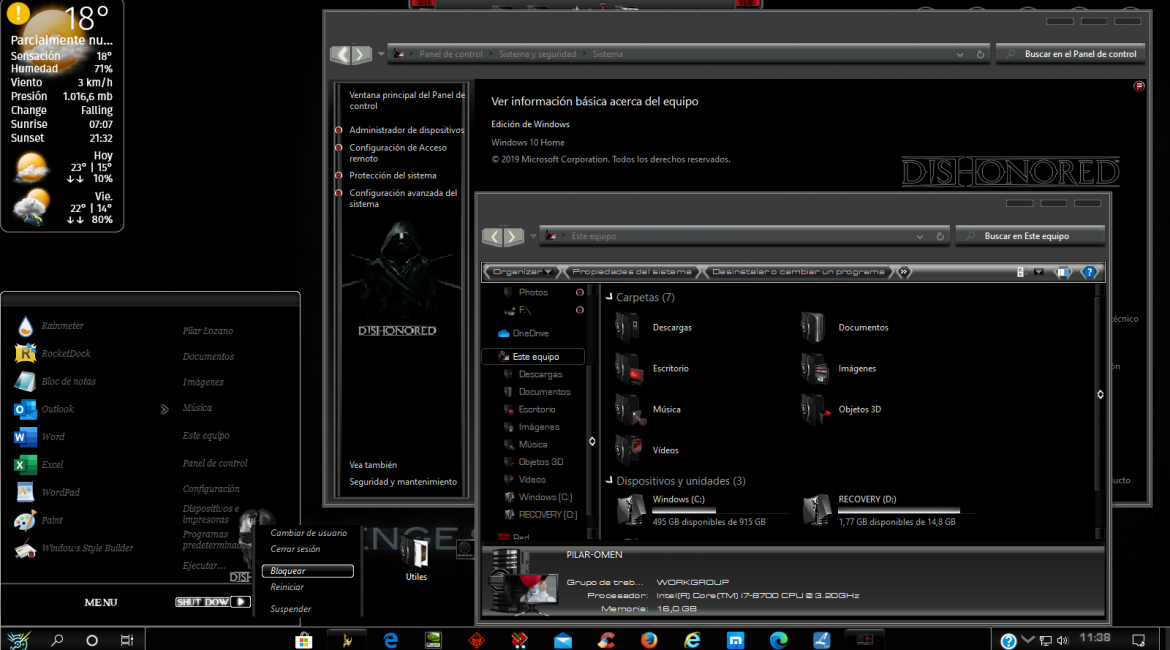The width and height of the screenshot is (1170, 650).
Task: Open the Imágenes folder in Carpetas
Action: click(x=839, y=369)
